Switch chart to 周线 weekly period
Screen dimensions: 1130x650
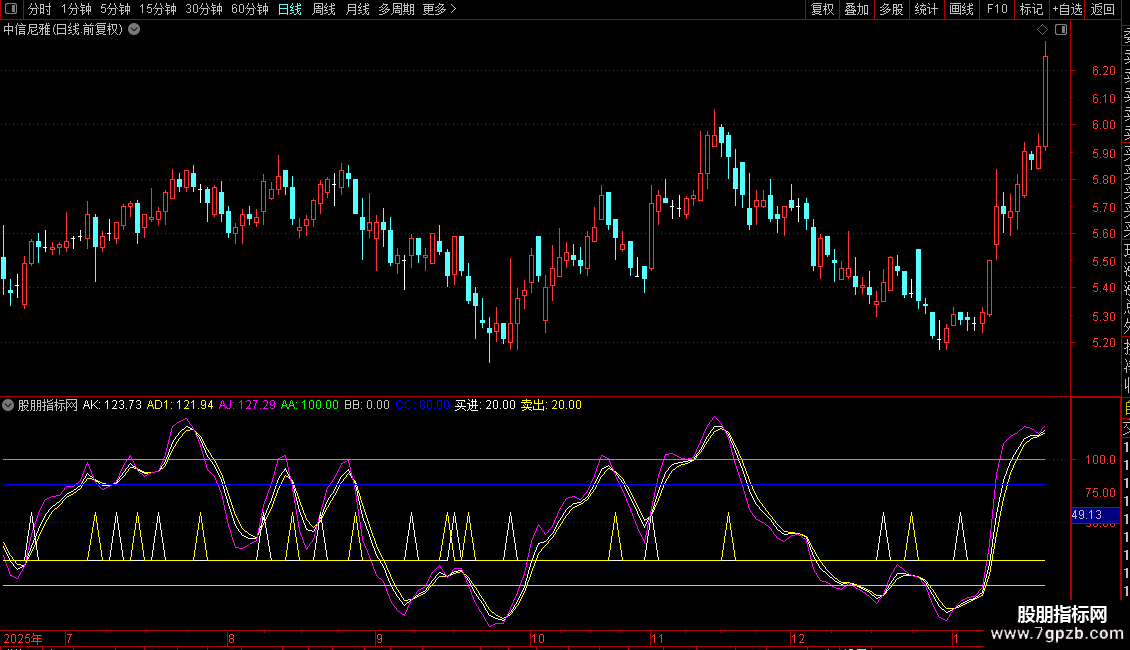(x=324, y=10)
